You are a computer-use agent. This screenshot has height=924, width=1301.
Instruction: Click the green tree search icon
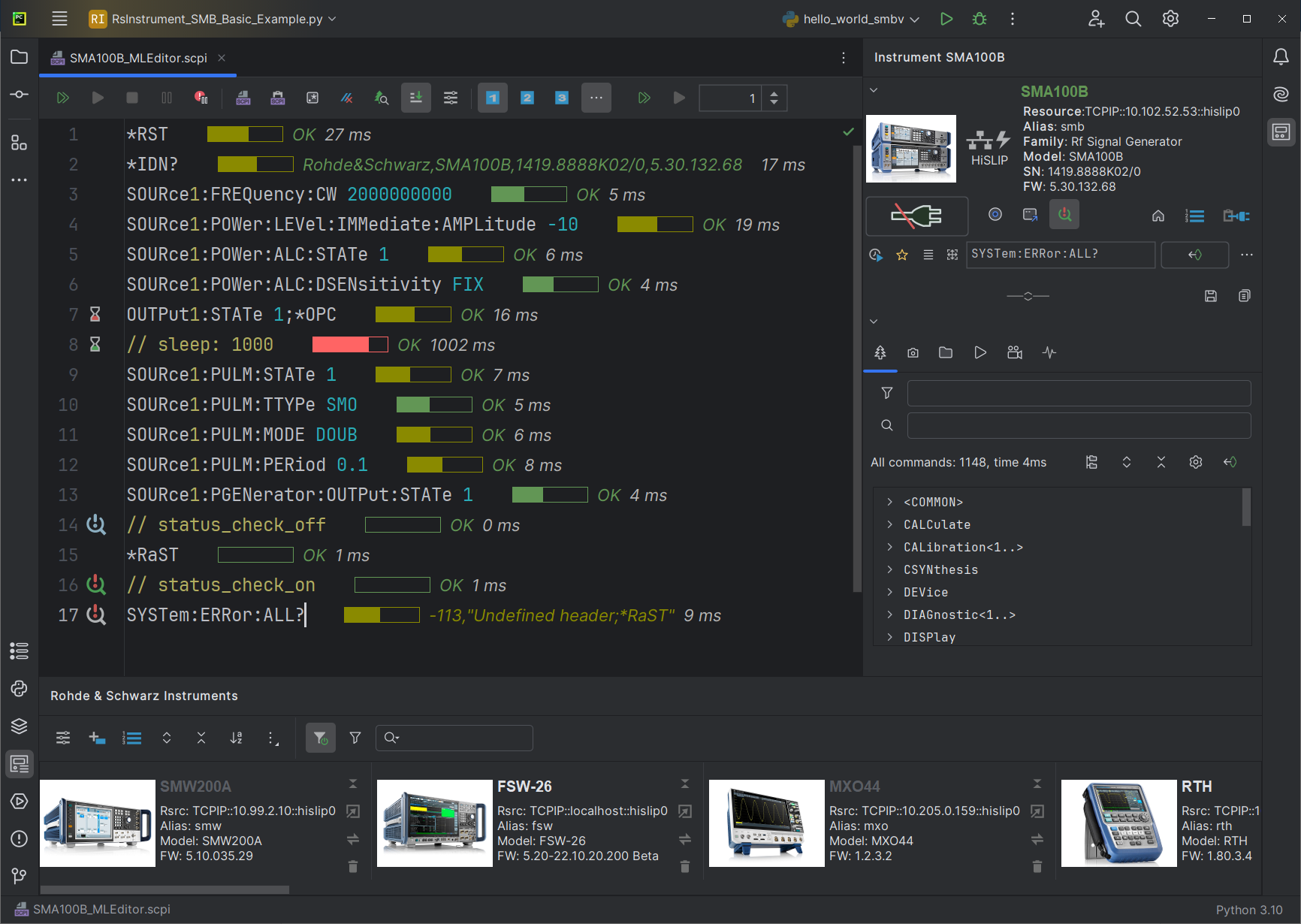point(382,98)
